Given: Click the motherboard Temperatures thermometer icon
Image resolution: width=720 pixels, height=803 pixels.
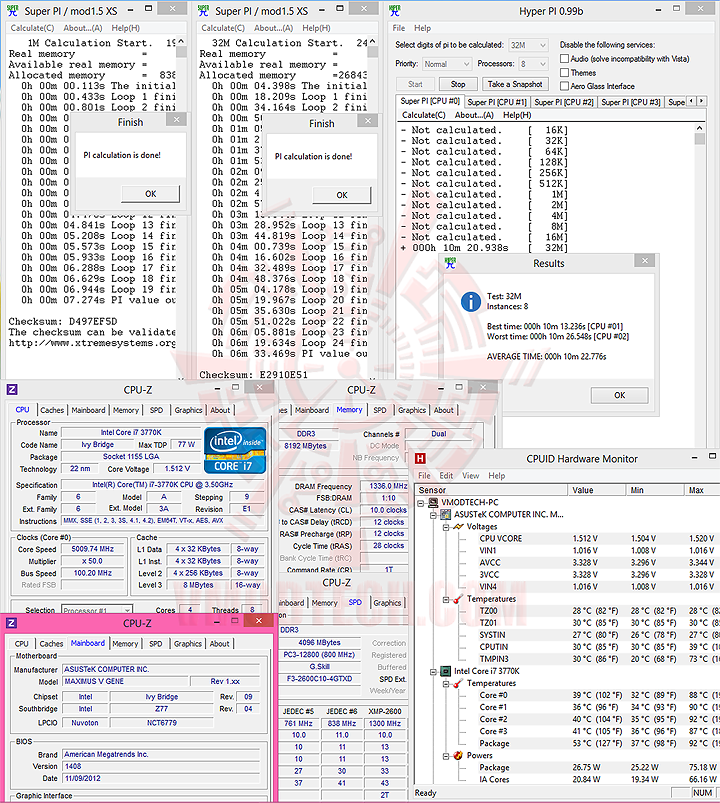Looking at the screenshot, I should click(458, 599).
